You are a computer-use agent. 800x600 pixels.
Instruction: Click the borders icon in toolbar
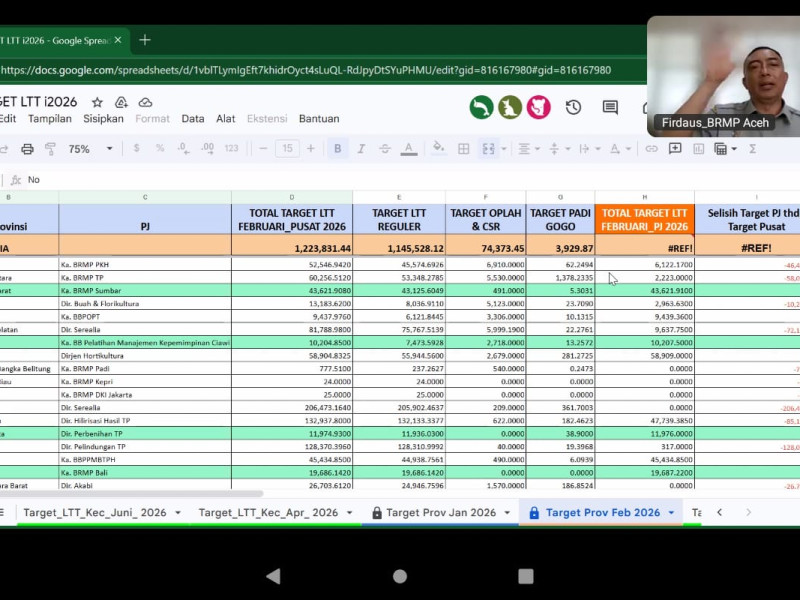pos(463,149)
